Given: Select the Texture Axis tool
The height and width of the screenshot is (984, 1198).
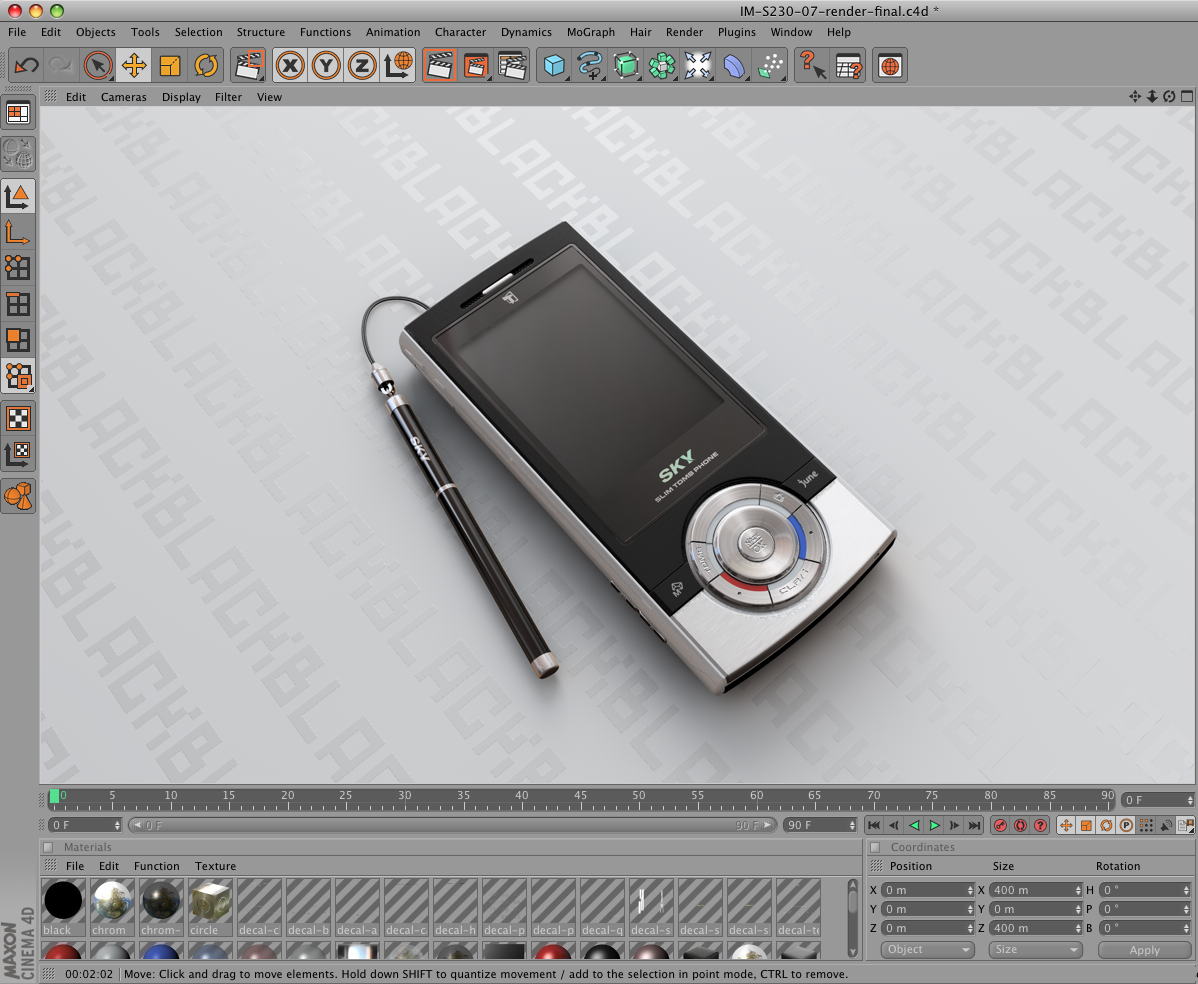Looking at the screenshot, I should [18, 454].
